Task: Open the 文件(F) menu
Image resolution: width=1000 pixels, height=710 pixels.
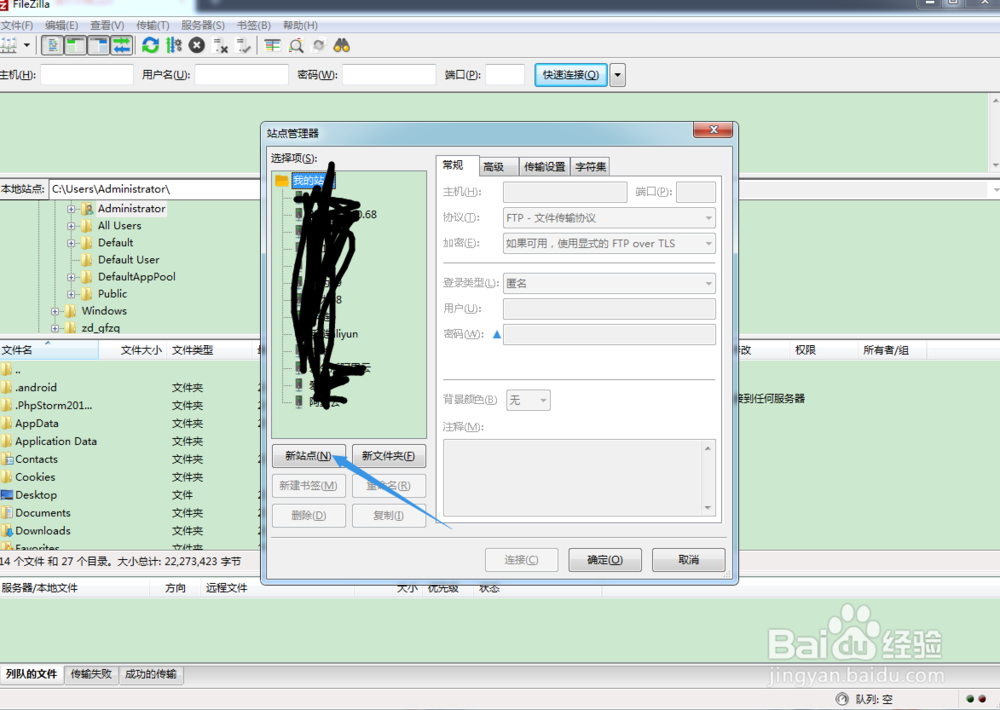Action: coord(17,26)
